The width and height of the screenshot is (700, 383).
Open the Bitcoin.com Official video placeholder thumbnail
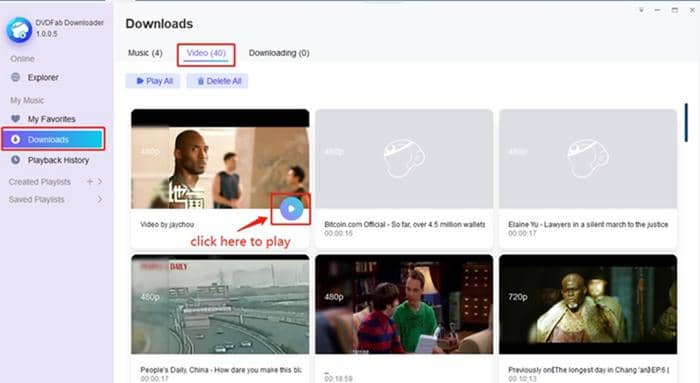coord(404,159)
